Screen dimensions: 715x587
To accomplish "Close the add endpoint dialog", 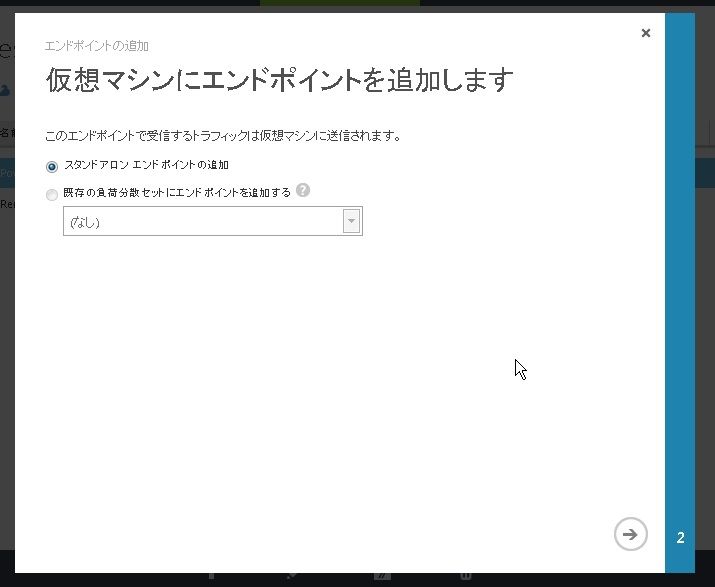I will point(646,33).
